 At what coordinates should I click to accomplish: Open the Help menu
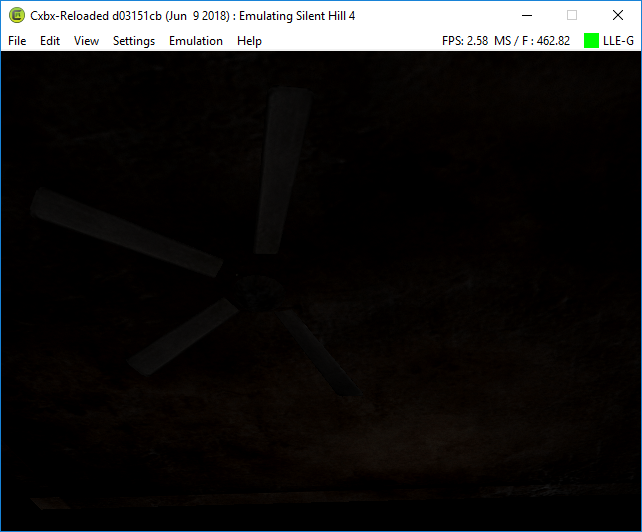click(x=249, y=41)
